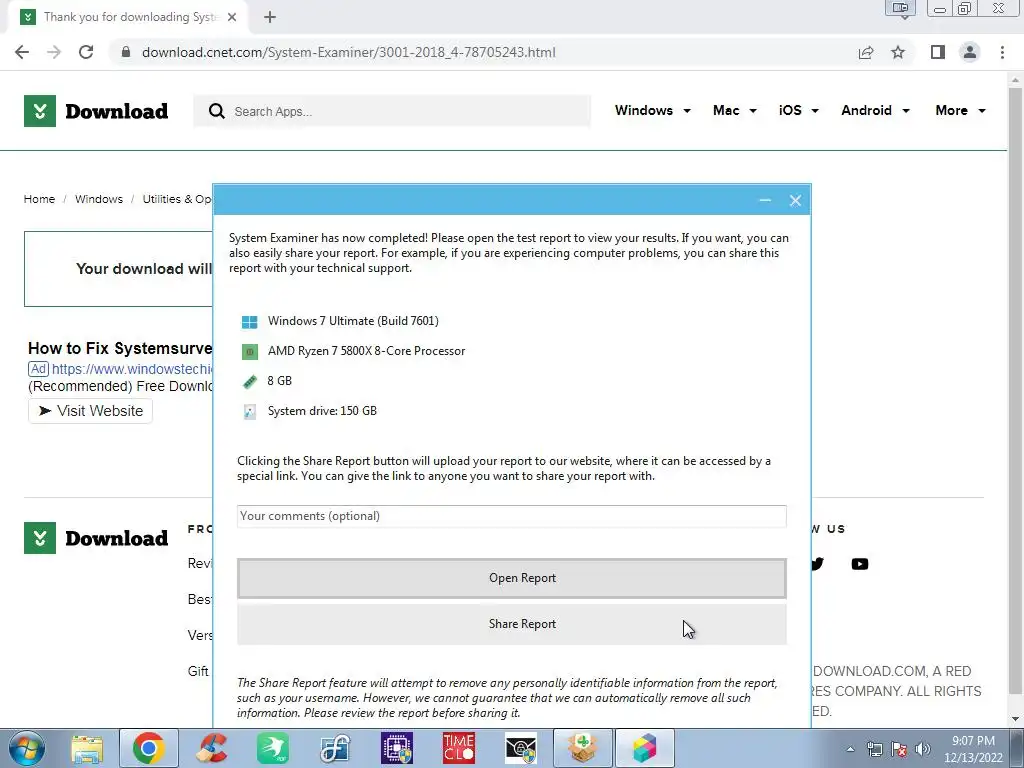Expand the Mac dropdown menu
The height and width of the screenshot is (768, 1024).
point(735,110)
